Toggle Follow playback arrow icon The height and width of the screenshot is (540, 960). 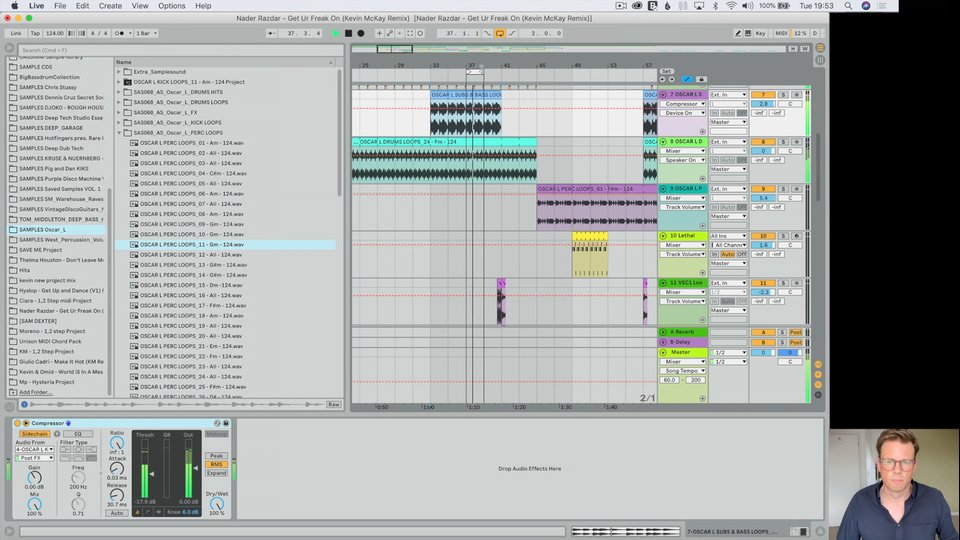point(271,33)
